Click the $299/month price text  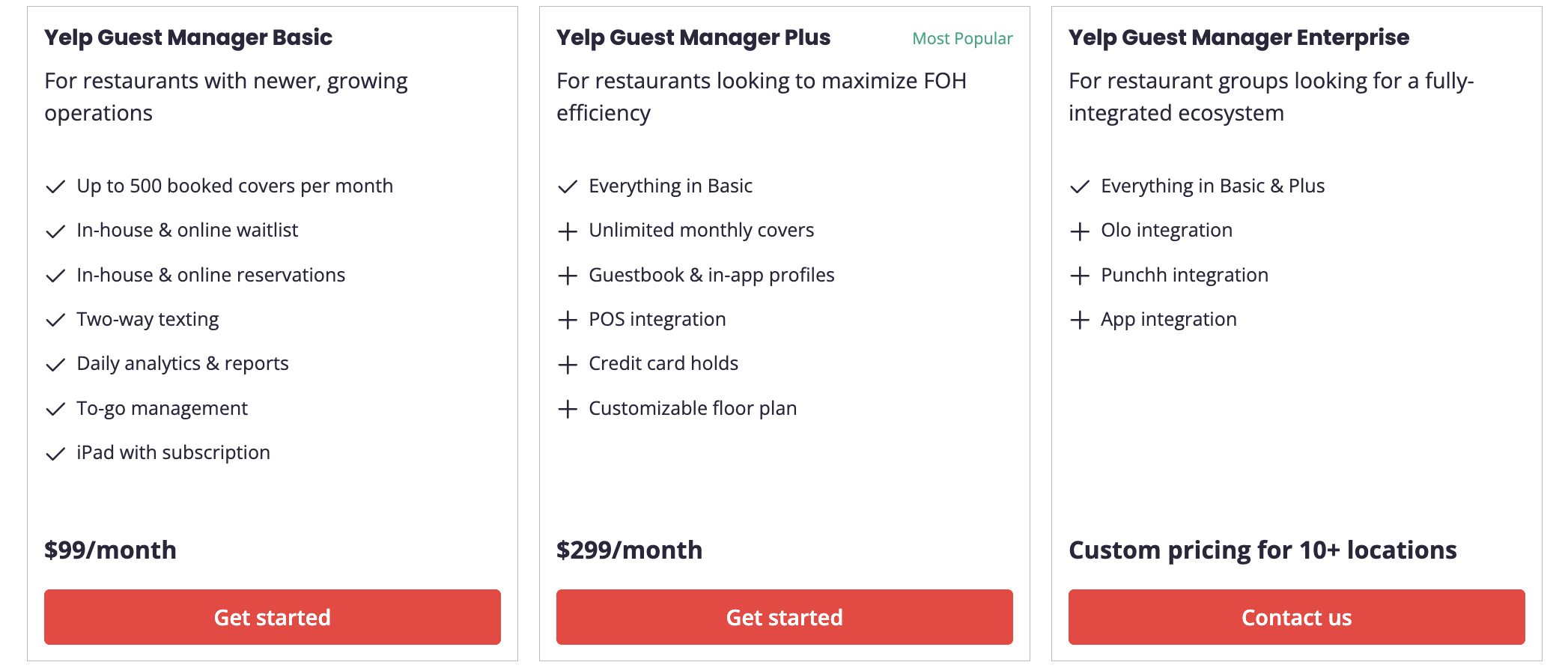coord(629,550)
